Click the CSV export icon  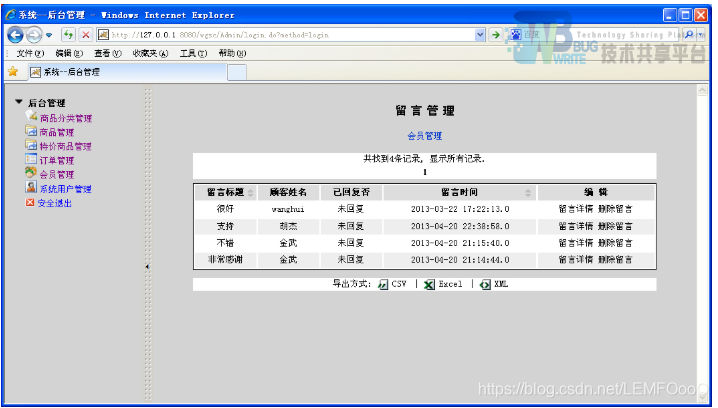383,285
